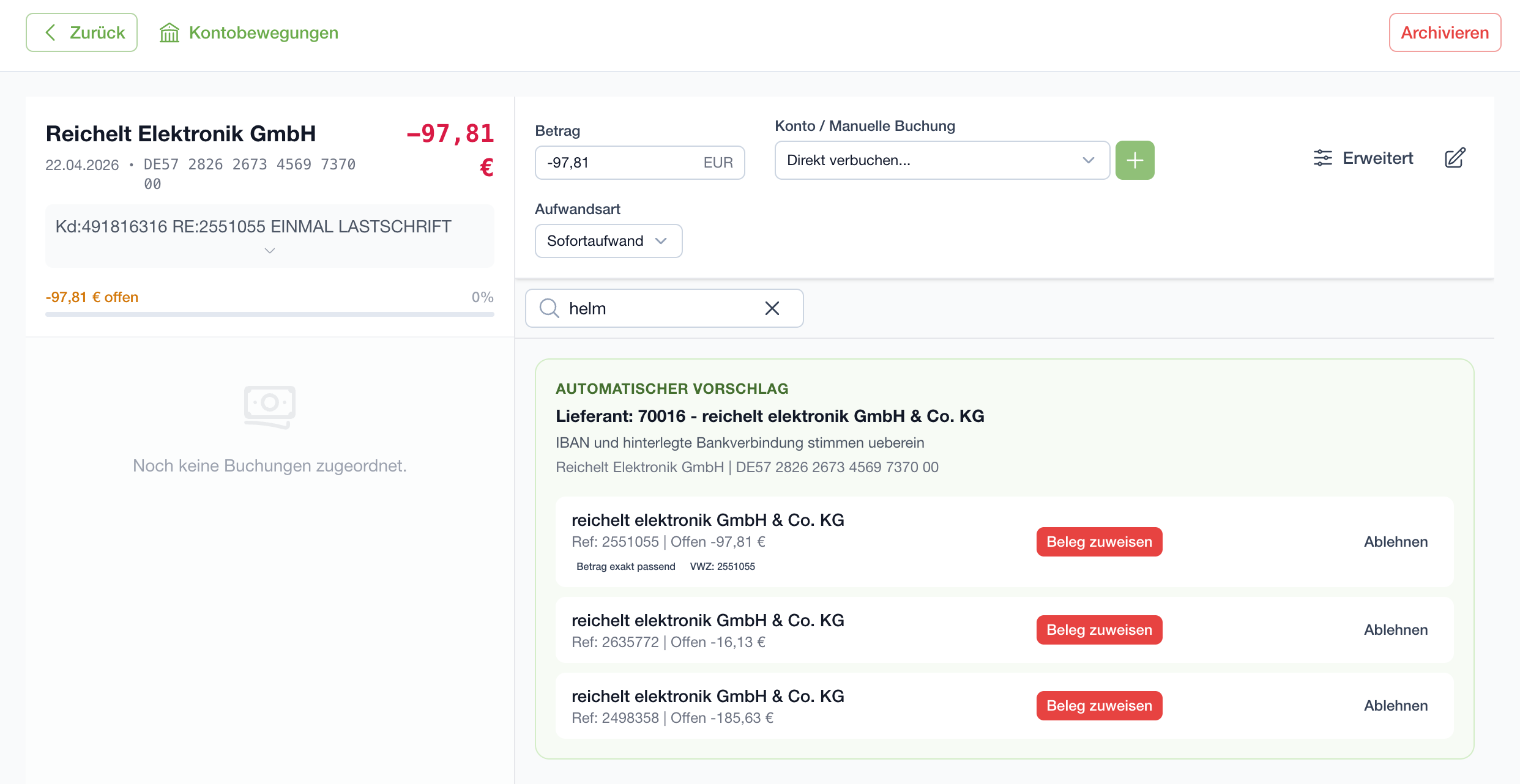Image resolution: width=1520 pixels, height=784 pixels.
Task: Assign the receipt for Ref 2635772
Action: tap(1099, 630)
